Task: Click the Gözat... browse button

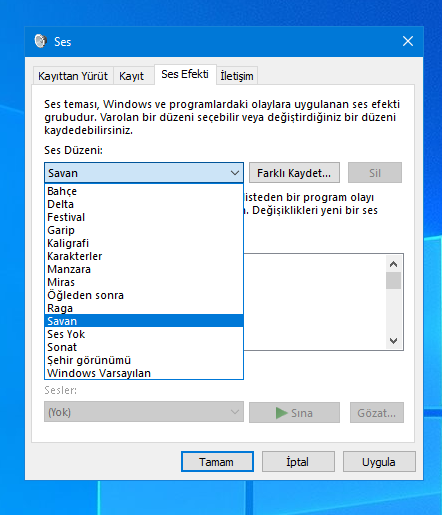Action: click(377, 413)
